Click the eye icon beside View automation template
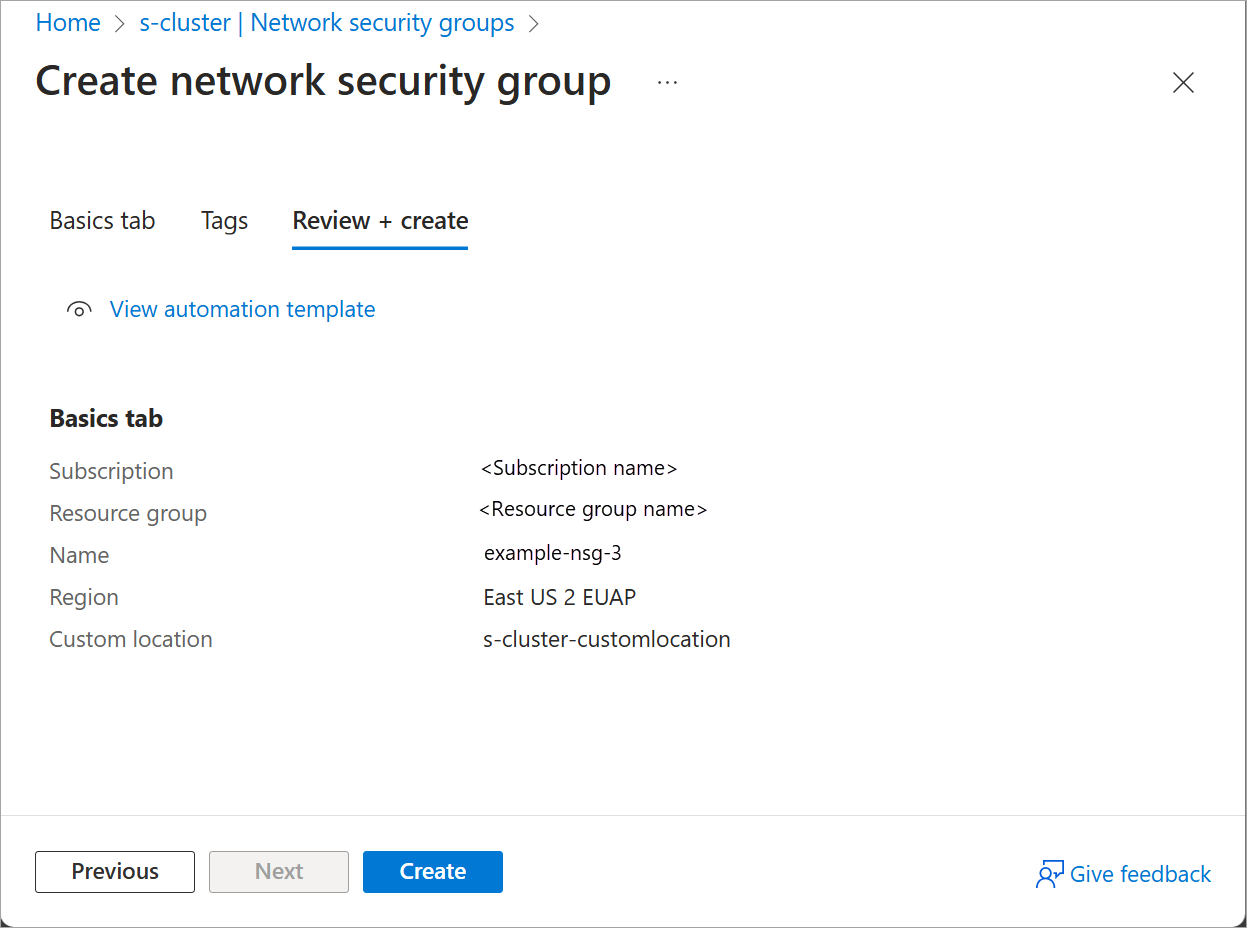Viewport: 1247px width, 928px height. [79, 310]
